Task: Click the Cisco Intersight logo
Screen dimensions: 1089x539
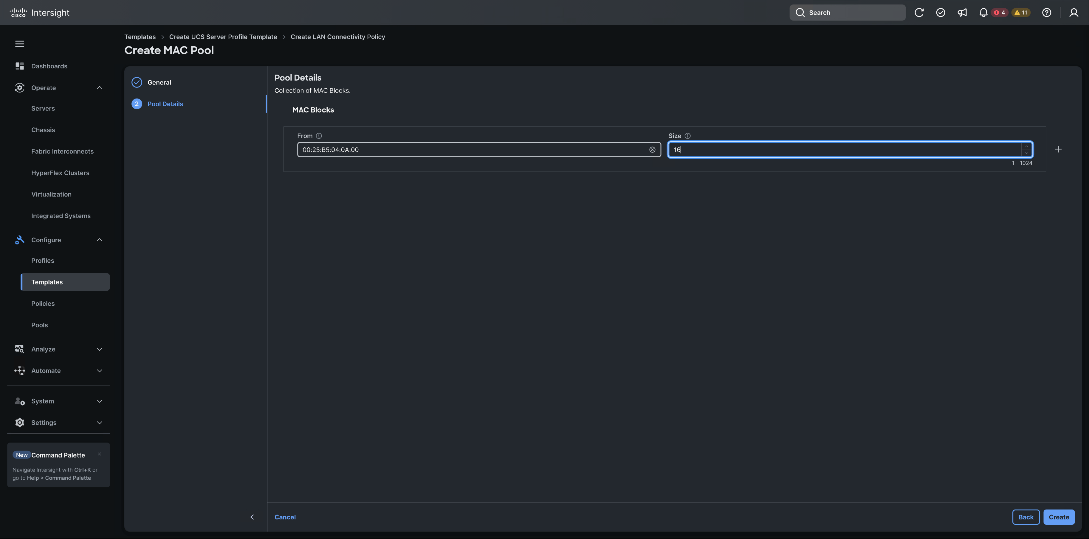Action: pos(40,13)
